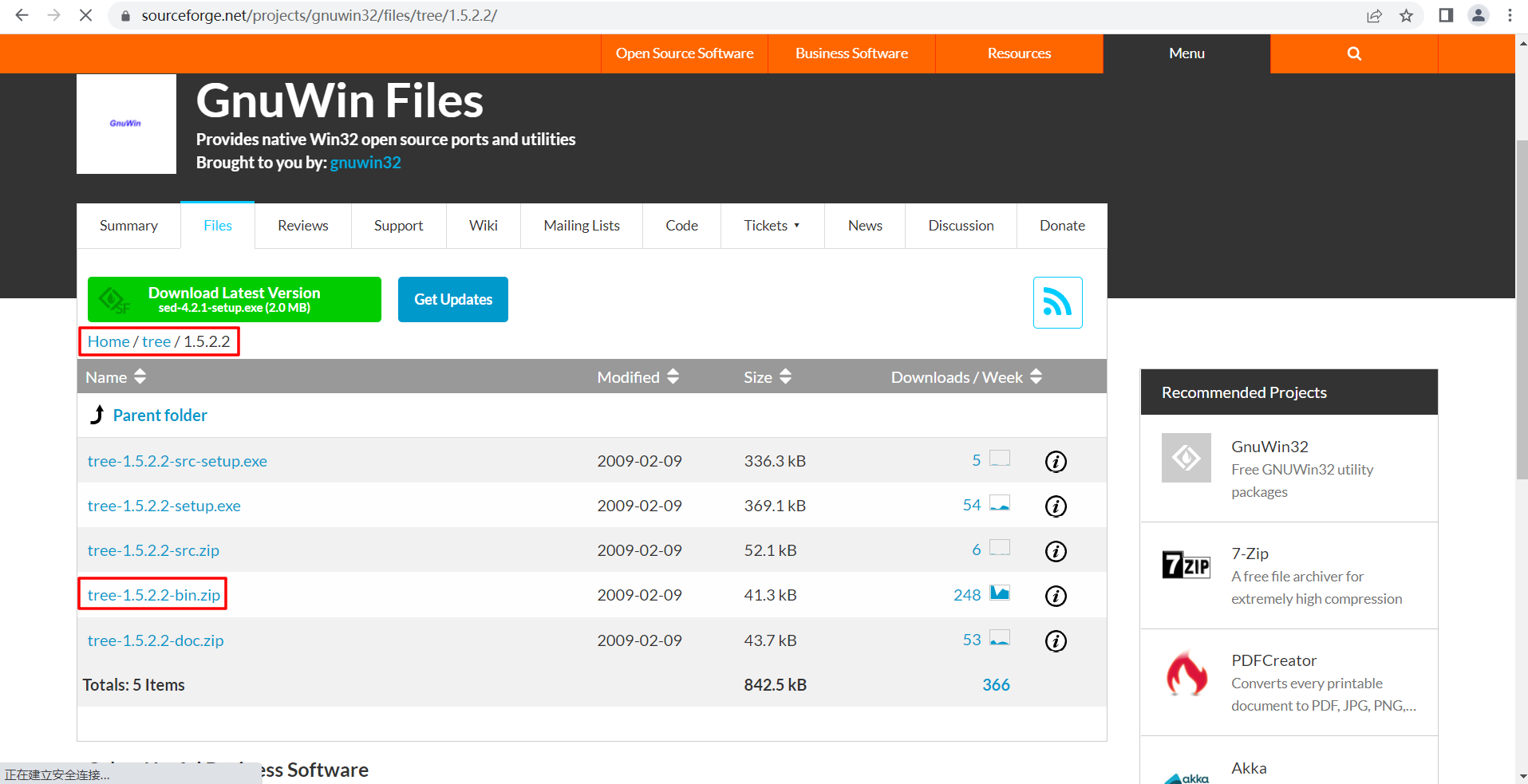1528x784 pixels.
Task: Open the dark Menu item
Action: click(1186, 53)
